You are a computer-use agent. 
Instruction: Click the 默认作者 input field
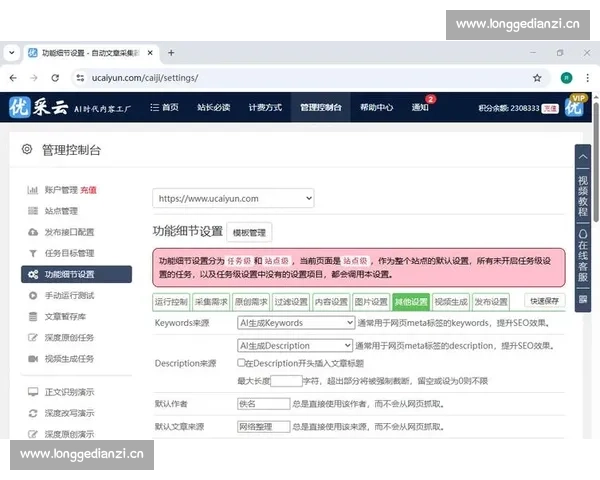pyautogui.click(x=264, y=404)
